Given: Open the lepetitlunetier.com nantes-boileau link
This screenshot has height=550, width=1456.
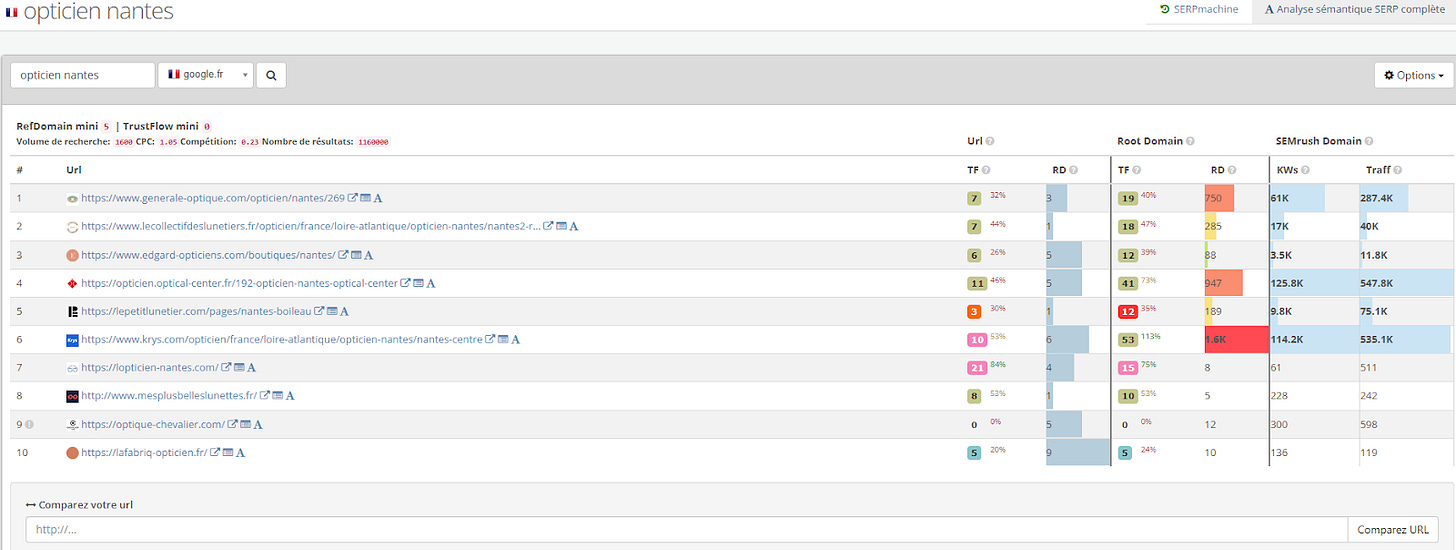Looking at the screenshot, I should click(196, 311).
